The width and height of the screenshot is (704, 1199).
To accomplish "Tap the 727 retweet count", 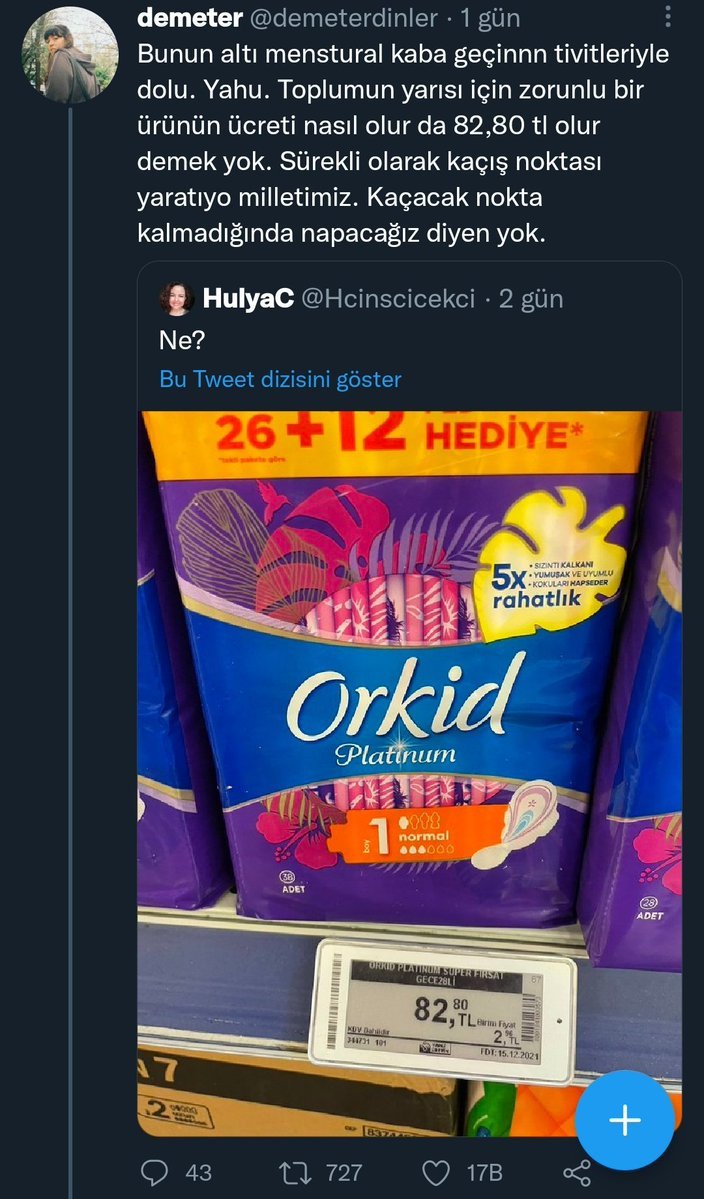I will click(343, 1172).
